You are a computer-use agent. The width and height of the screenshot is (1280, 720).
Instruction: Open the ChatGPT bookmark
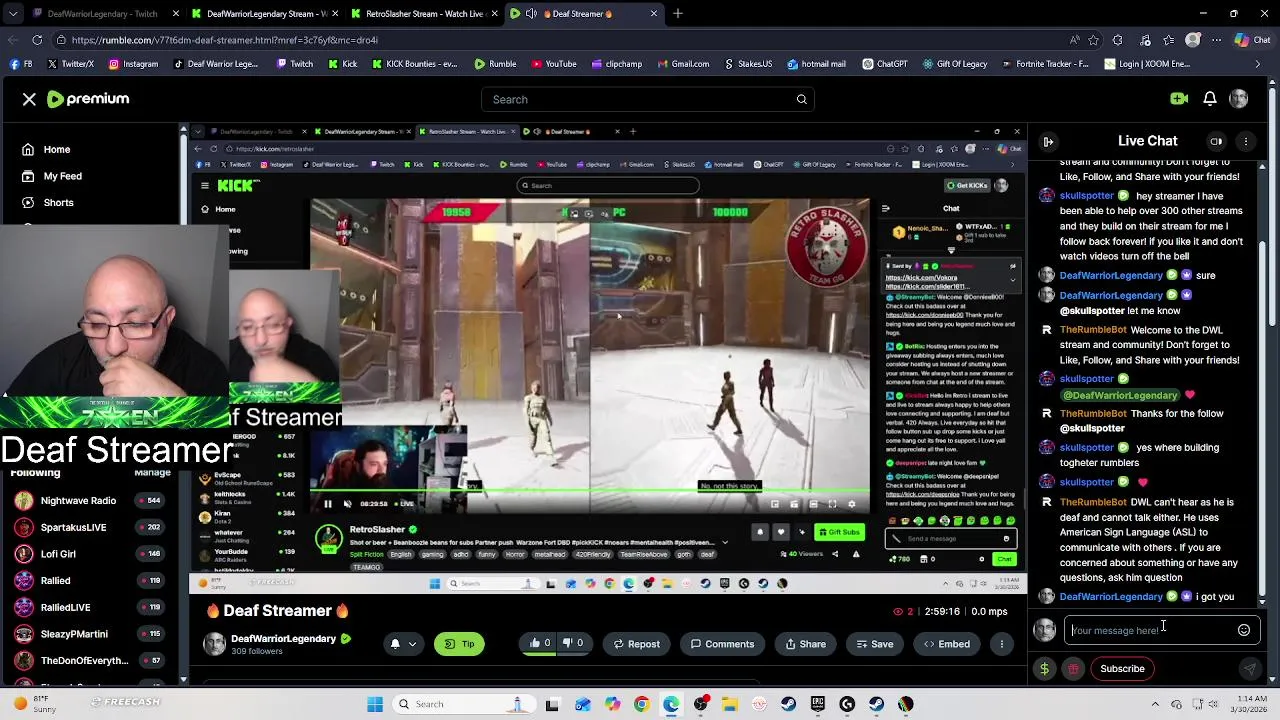click(884, 64)
